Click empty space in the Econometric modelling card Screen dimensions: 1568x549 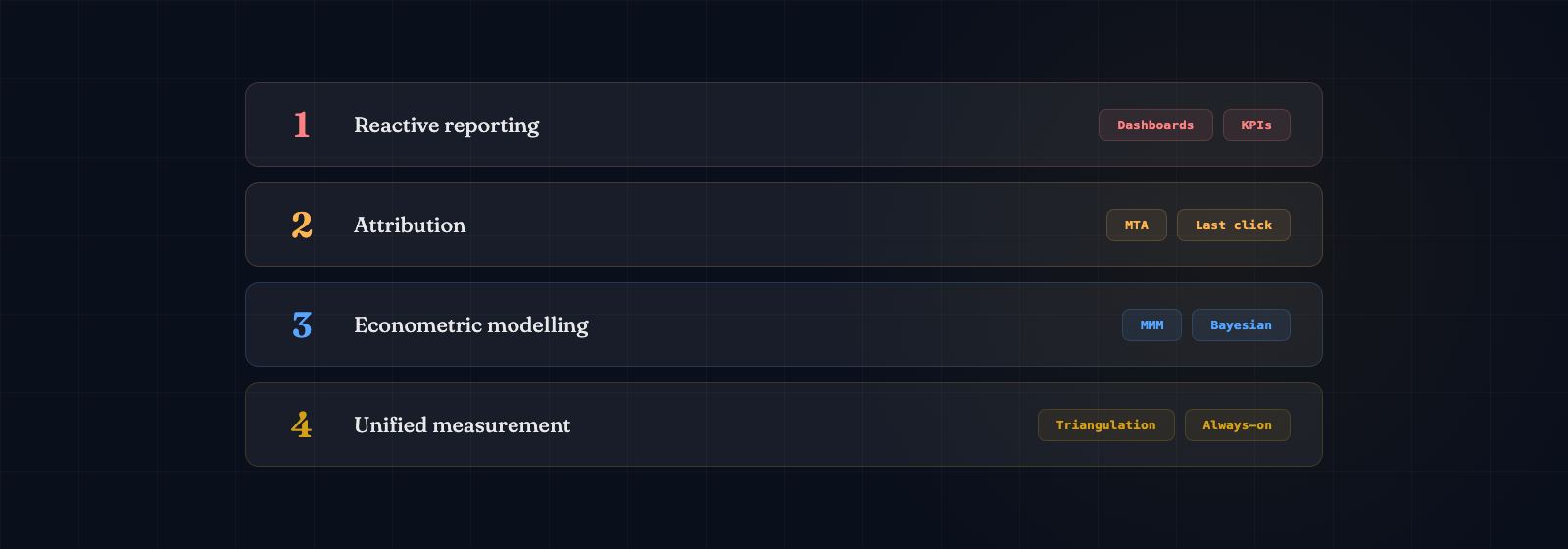click(x=853, y=324)
